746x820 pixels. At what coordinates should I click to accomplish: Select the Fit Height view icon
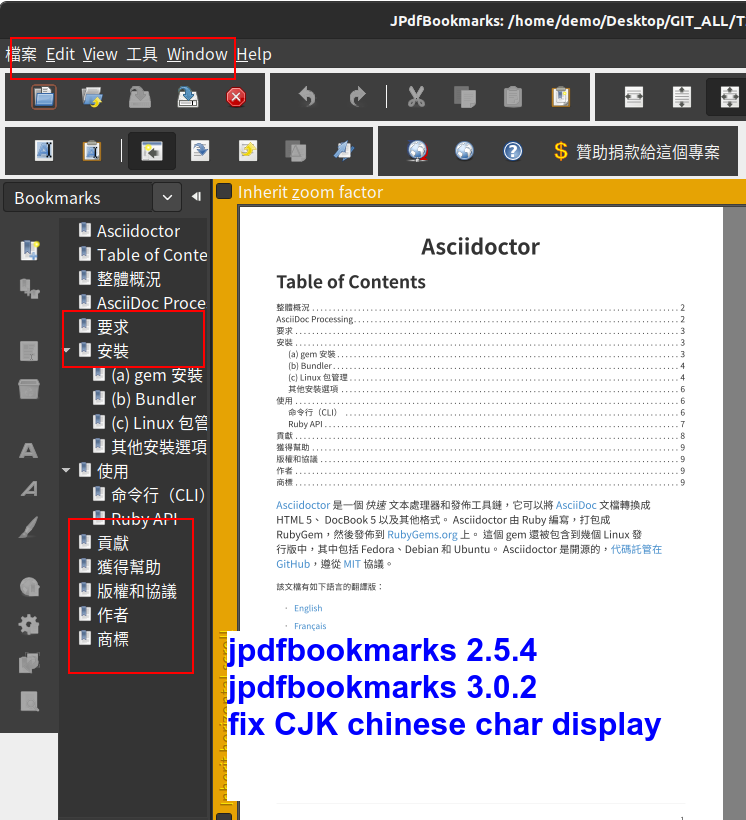coord(682,97)
